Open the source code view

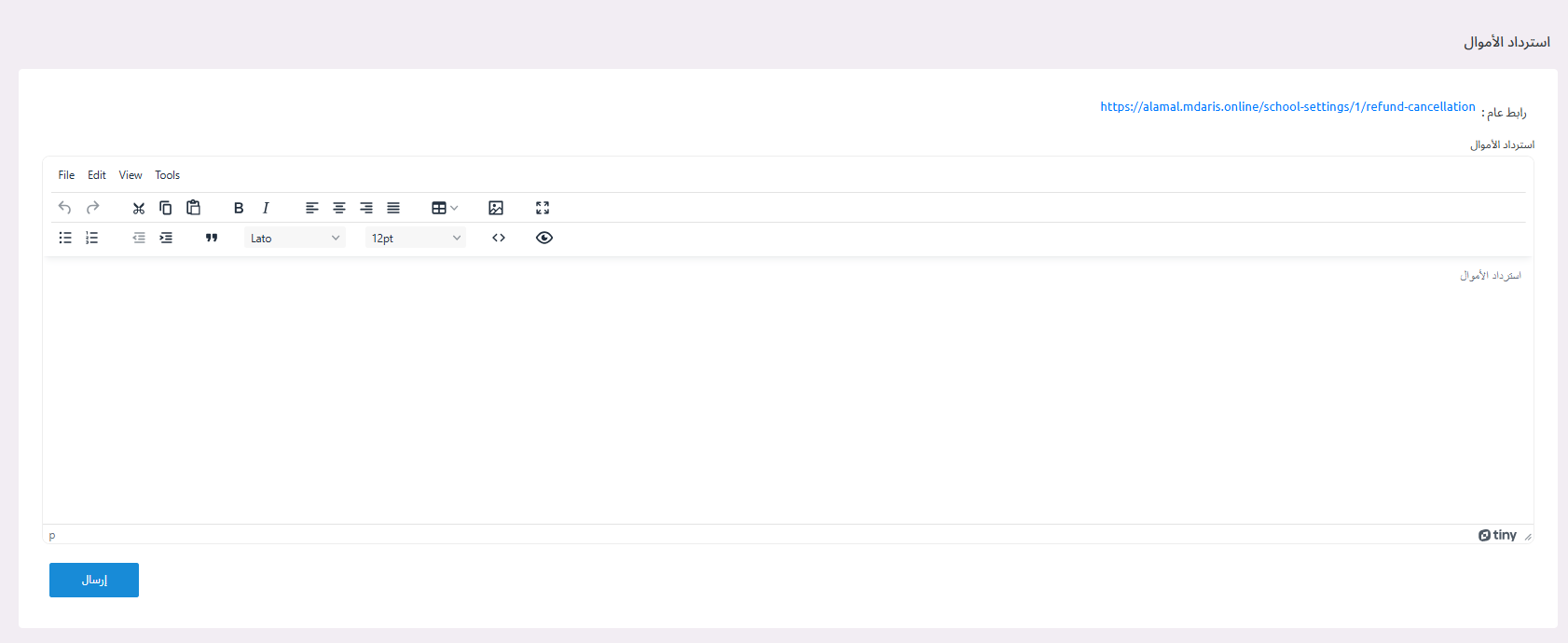(499, 238)
